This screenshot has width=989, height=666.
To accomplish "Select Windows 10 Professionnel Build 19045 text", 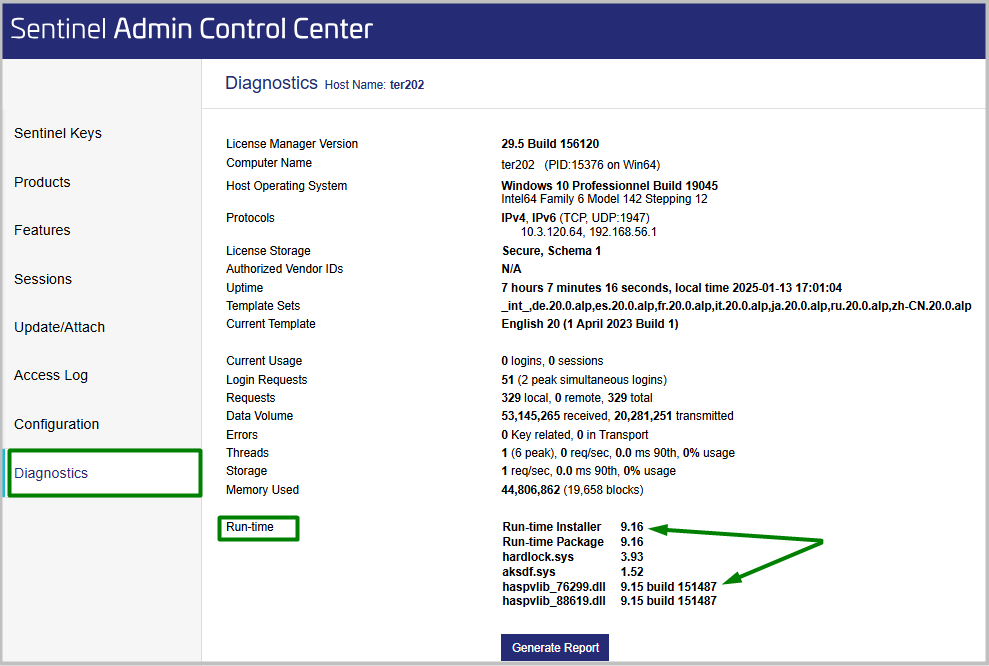I will [x=609, y=186].
